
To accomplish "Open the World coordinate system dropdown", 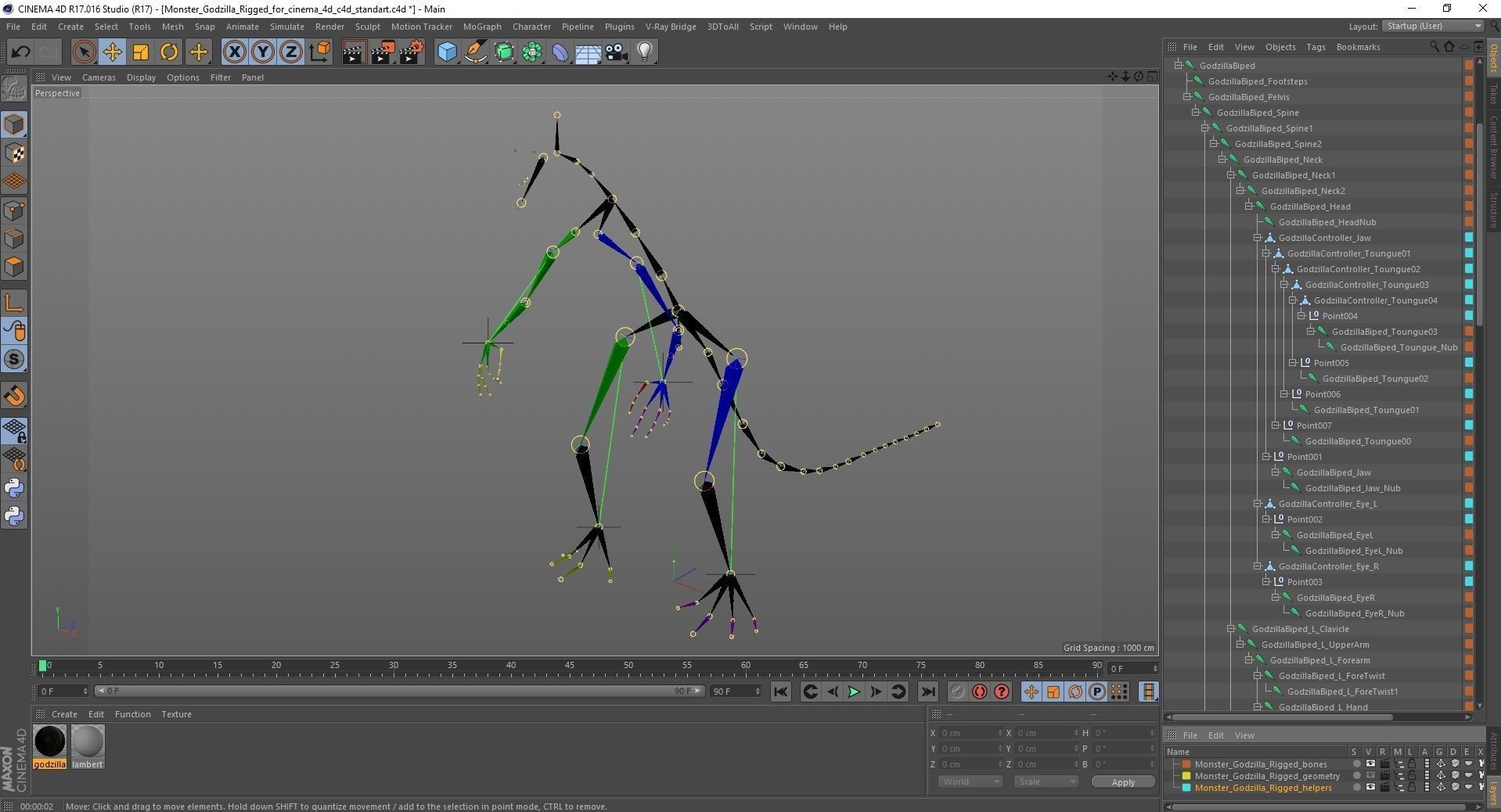I will [x=970, y=781].
